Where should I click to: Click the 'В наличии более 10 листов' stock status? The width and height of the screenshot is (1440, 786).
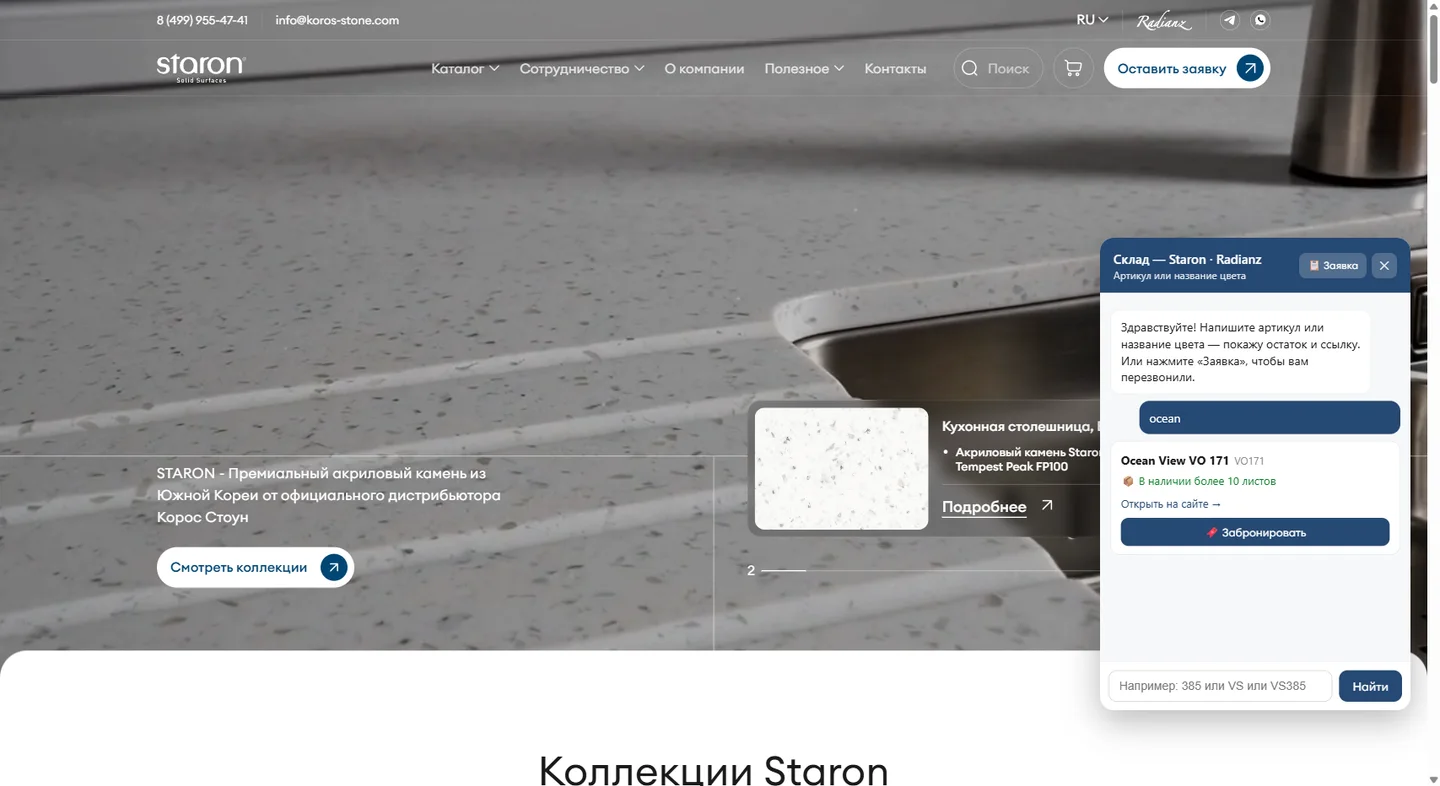1198,481
